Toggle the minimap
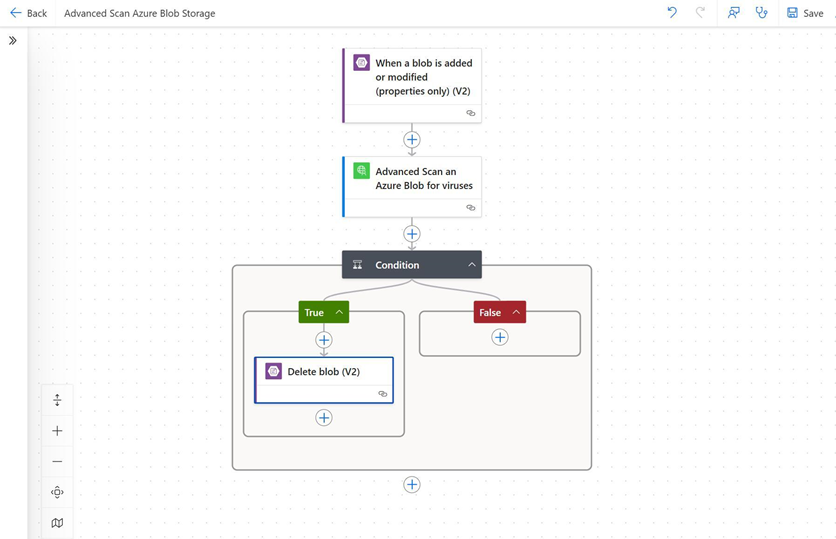Viewport: 836px width, 539px height. (57, 523)
